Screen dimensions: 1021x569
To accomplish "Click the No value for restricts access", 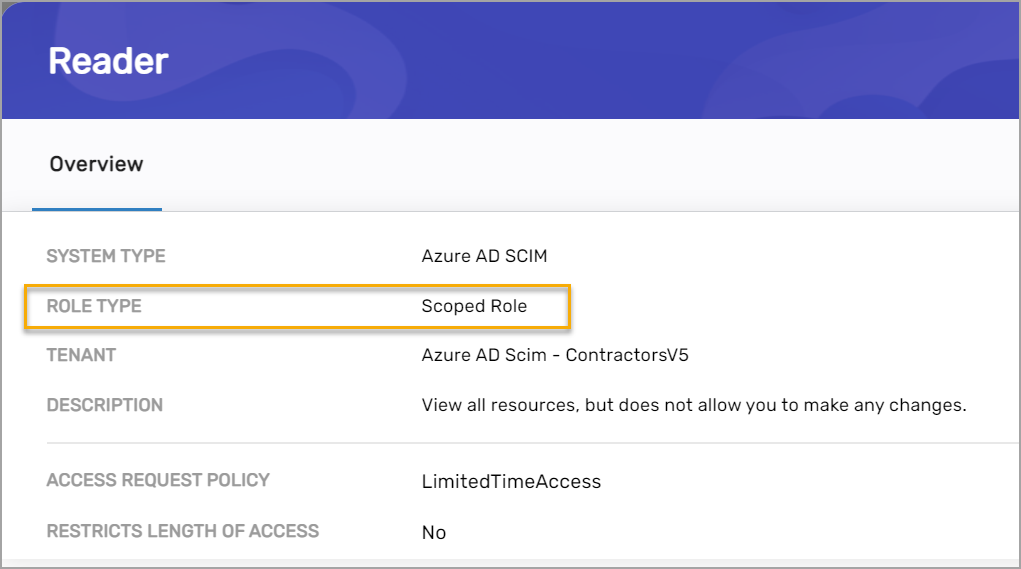I will [x=433, y=532].
